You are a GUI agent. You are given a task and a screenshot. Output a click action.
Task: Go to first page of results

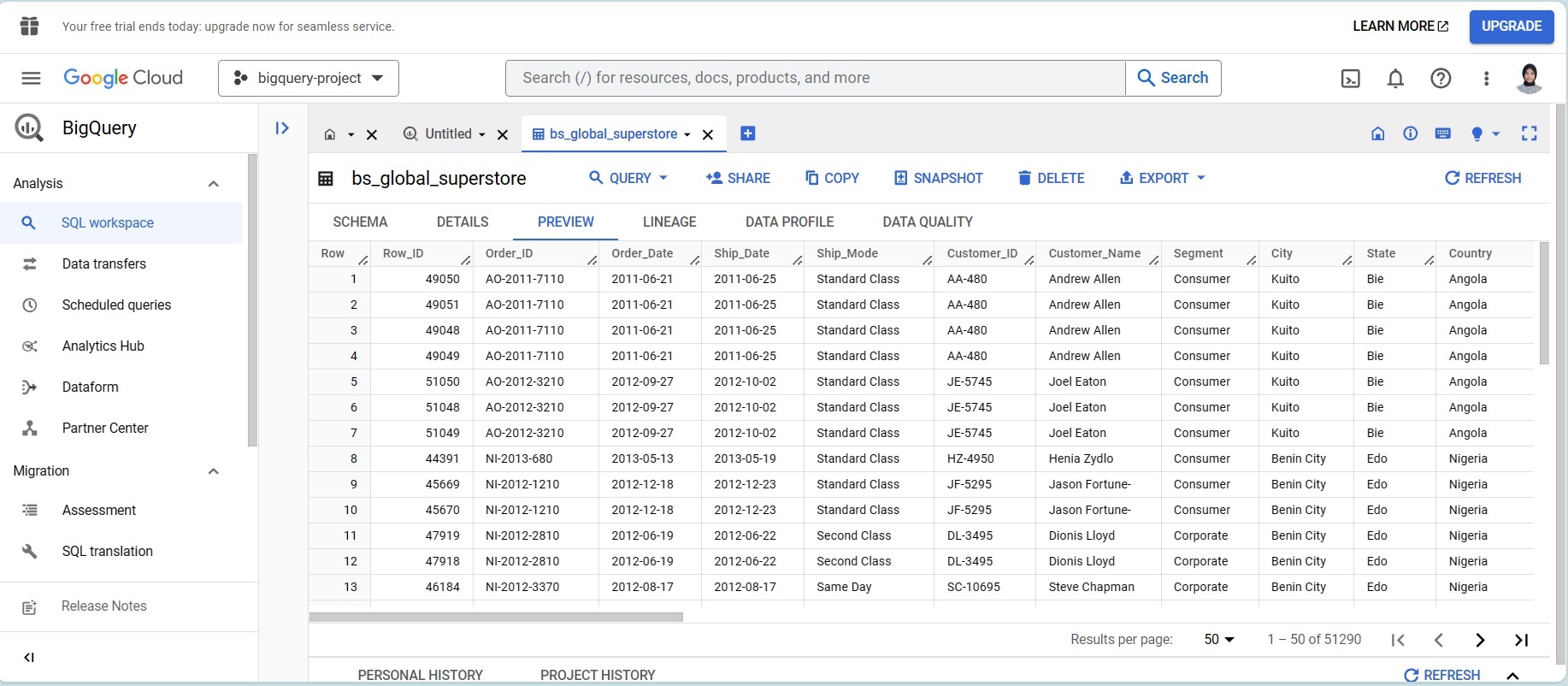pyautogui.click(x=1398, y=640)
